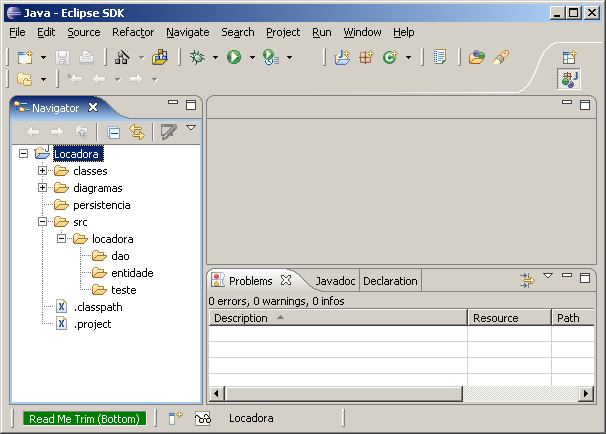Click Collapse All icon in Navigator
Image resolution: width=606 pixels, height=434 pixels.
click(x=114, y=131)
